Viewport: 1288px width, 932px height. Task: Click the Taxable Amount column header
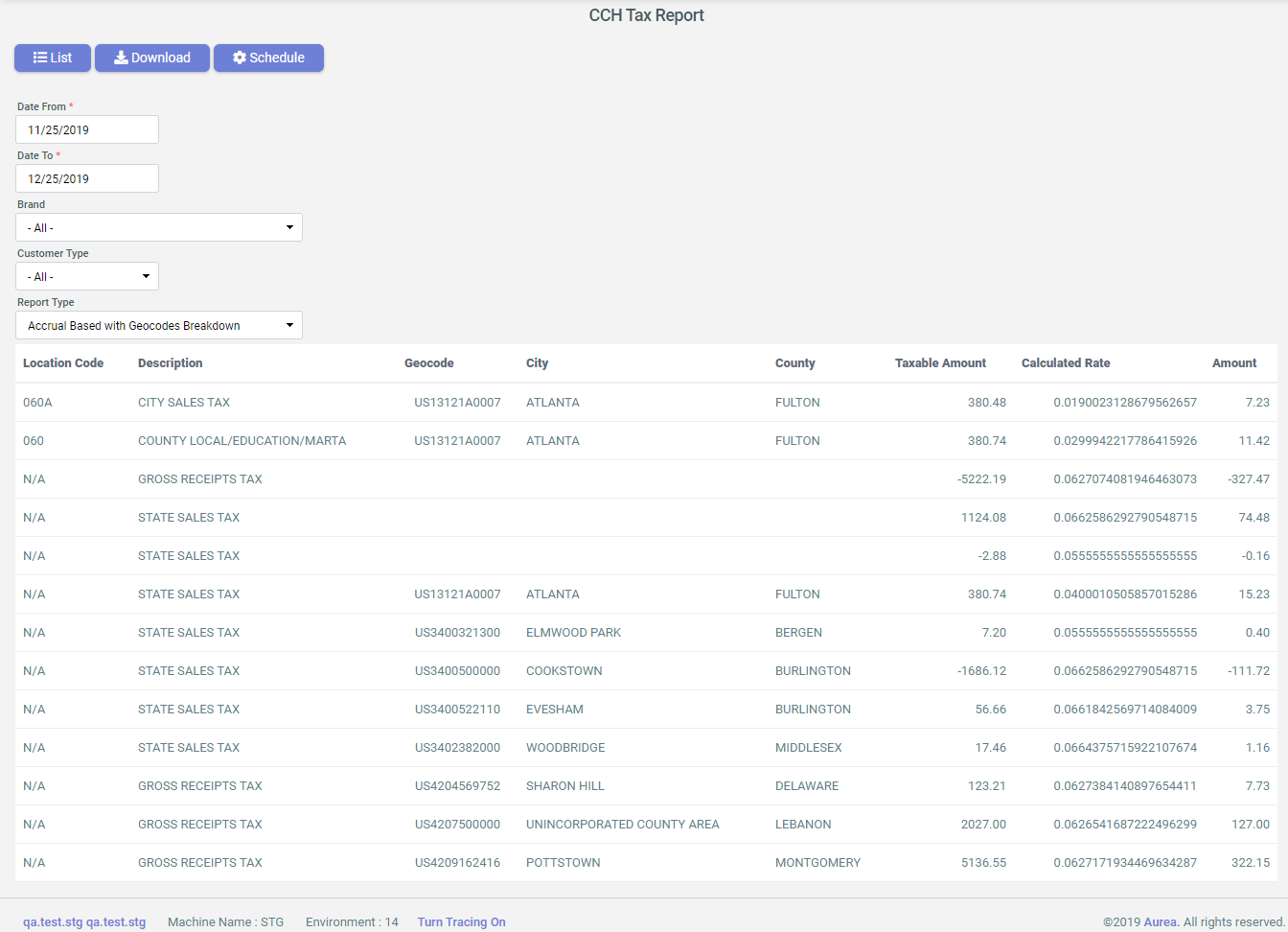click(x=940, y=363)
